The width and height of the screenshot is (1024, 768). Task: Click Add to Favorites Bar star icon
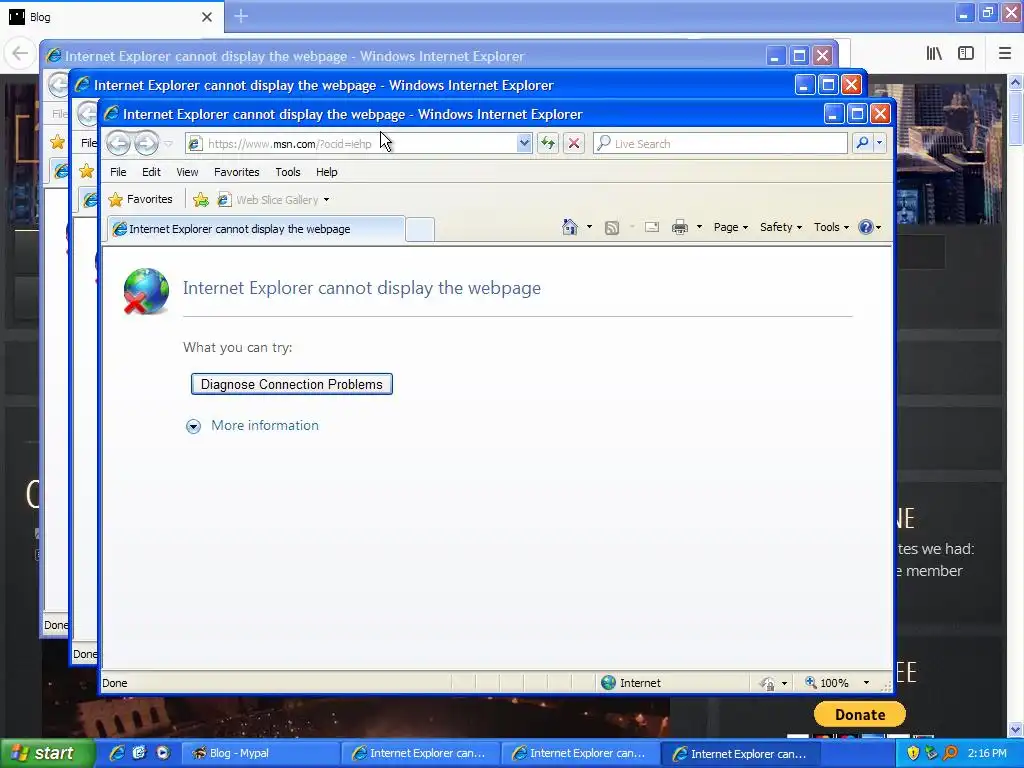tap(200, 200)
